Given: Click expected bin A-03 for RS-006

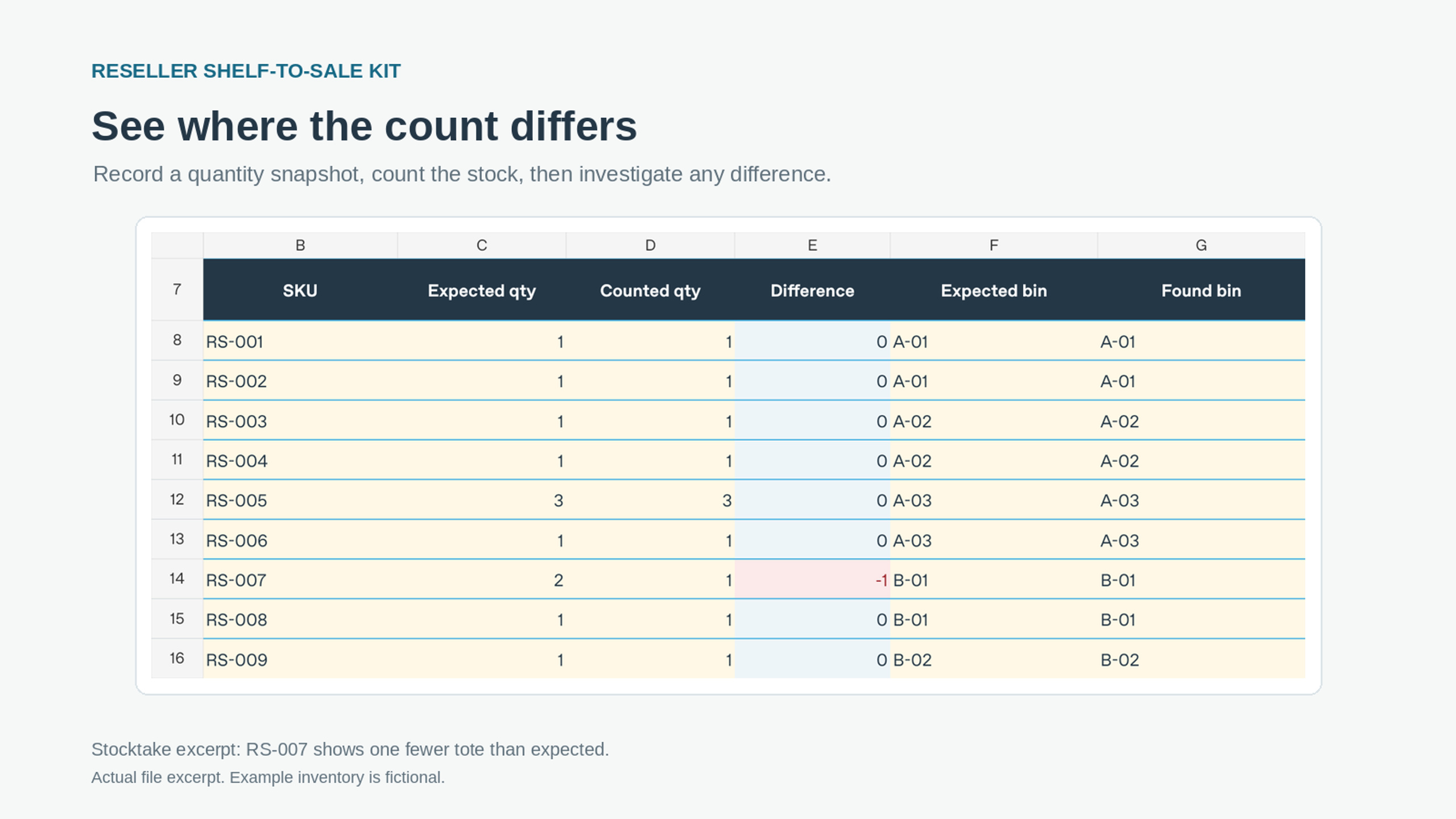Looking at the screenshot, I should [x=994, y=540].
